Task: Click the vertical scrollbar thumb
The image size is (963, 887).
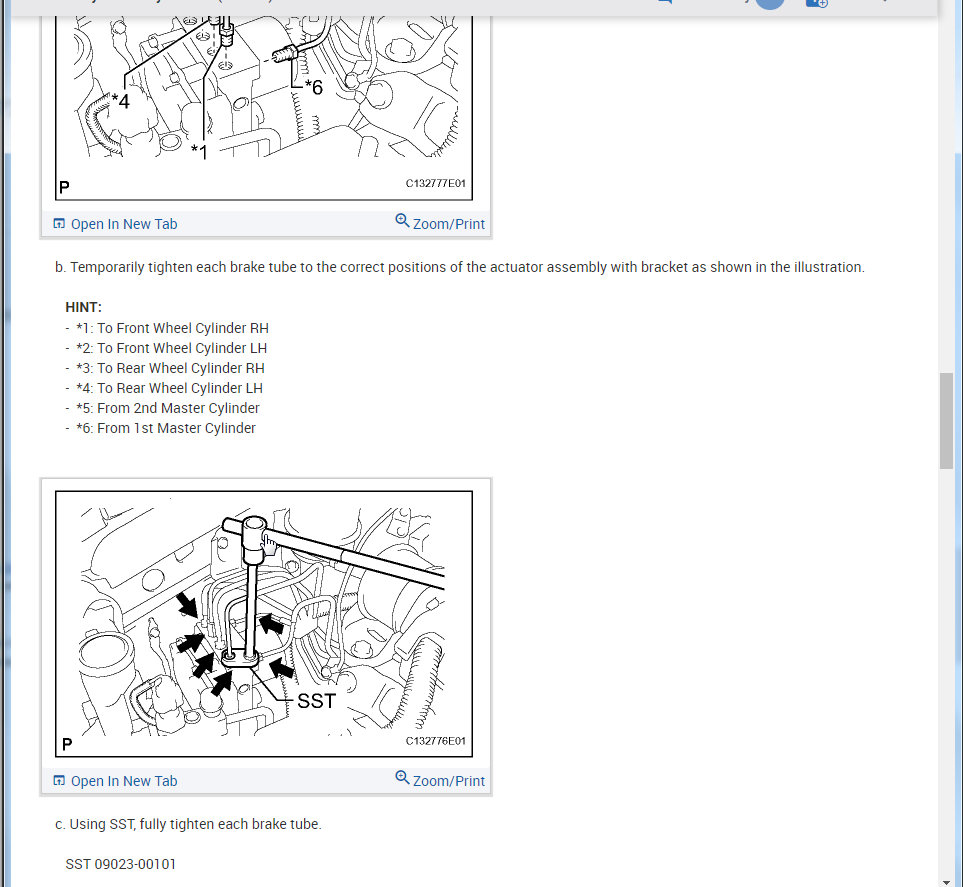Action: (946, 421)
